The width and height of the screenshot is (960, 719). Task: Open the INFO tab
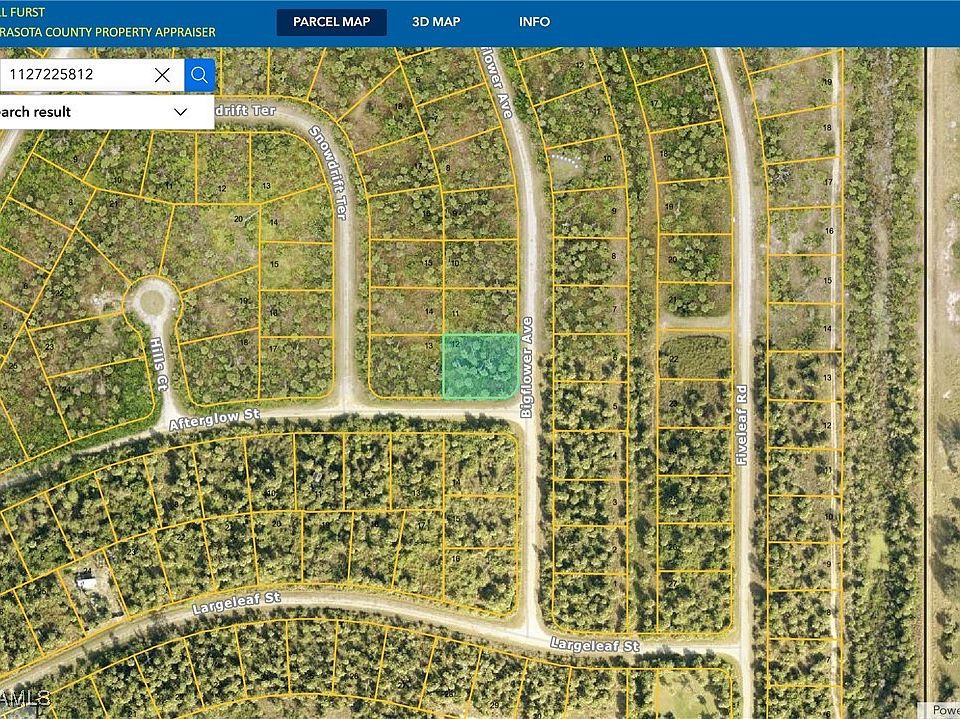coord(534,22)
